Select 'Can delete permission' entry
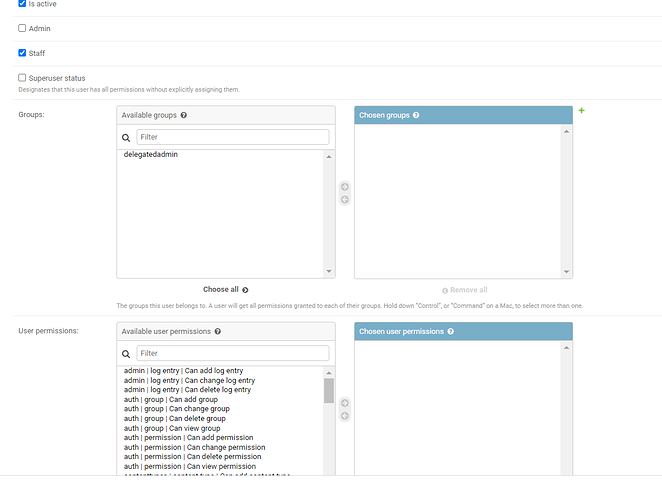 (x=192, y=457)
